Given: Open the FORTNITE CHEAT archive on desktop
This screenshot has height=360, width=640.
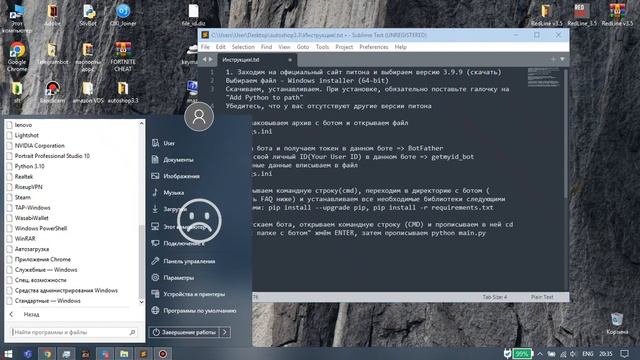Looking at the screenshot, I should (x=123, y=56).
